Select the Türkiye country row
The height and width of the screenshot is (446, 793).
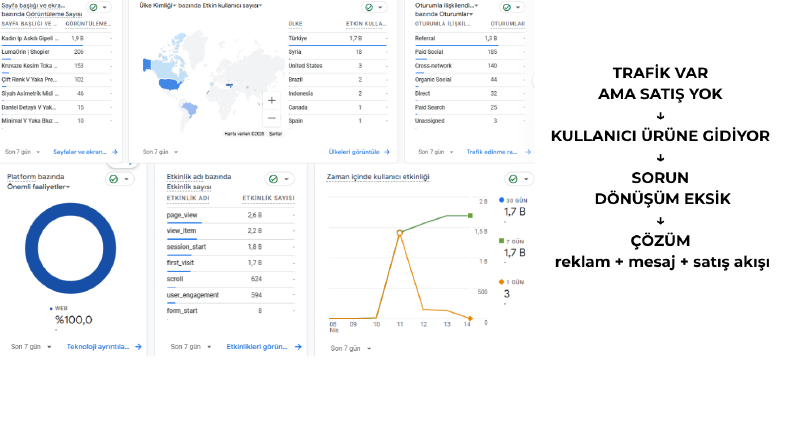(338, 38)
